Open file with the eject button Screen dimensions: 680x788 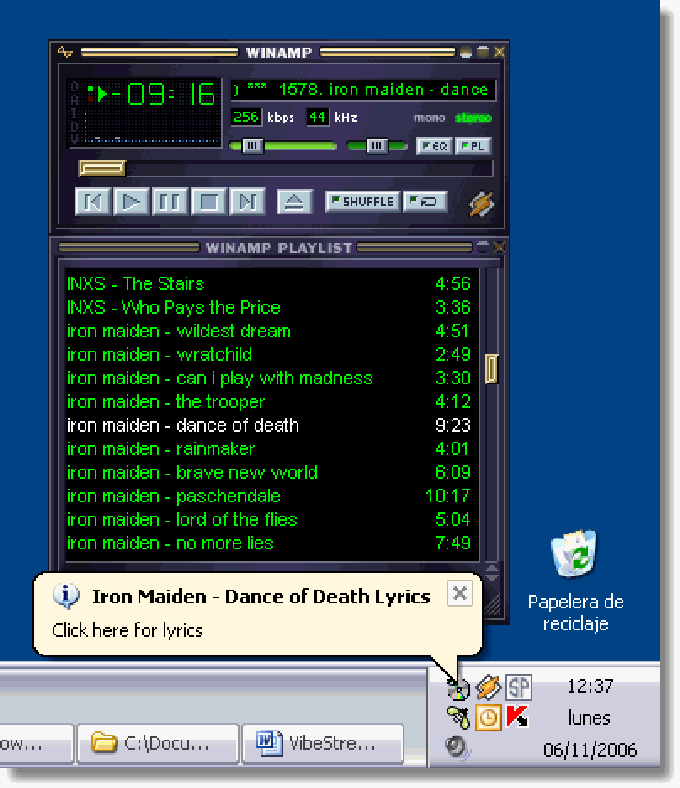tap(295, 202)
